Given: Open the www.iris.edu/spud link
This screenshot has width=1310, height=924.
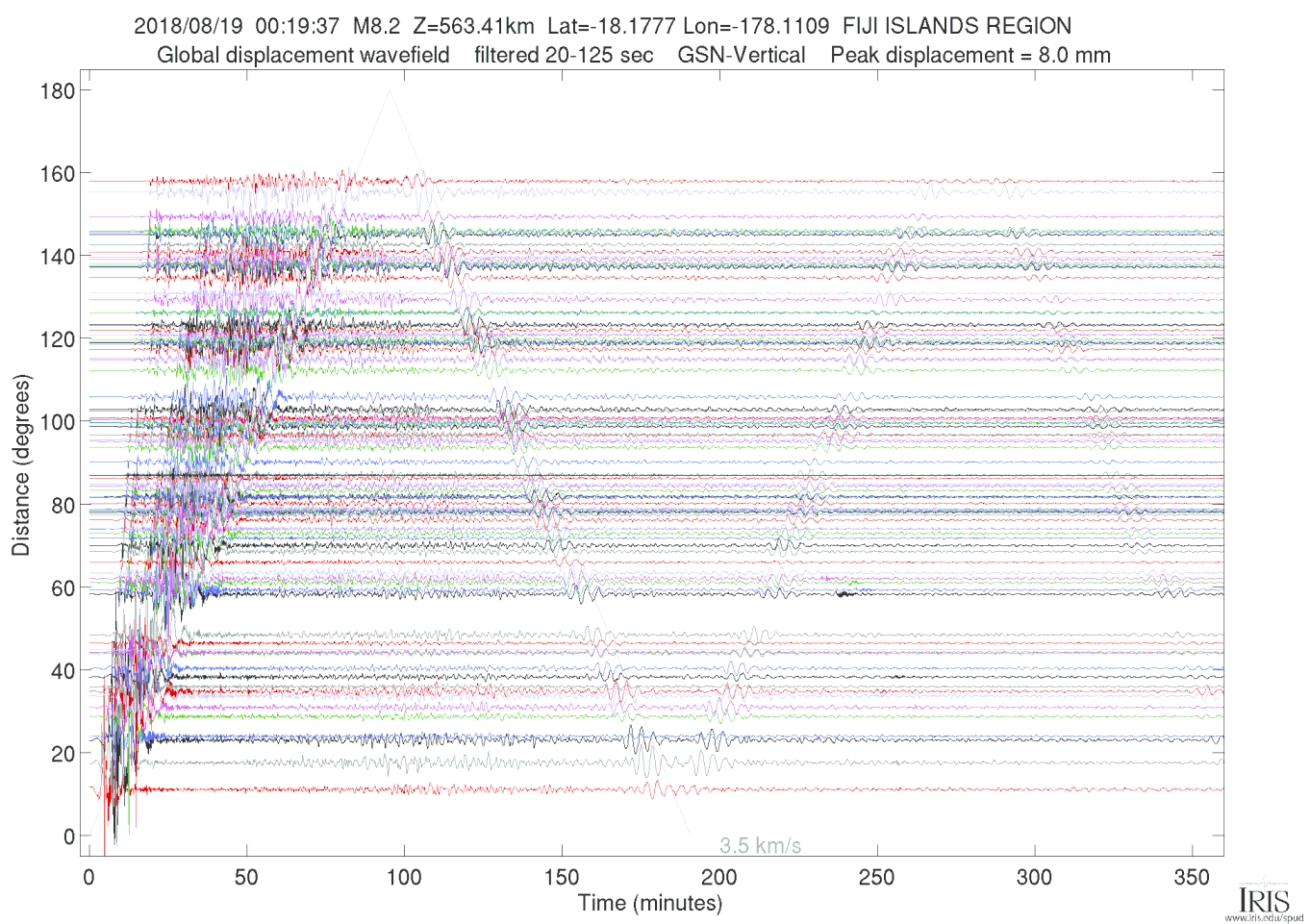Looking at the screenshot, I should pyautogui.click(x=1264, y=917).
